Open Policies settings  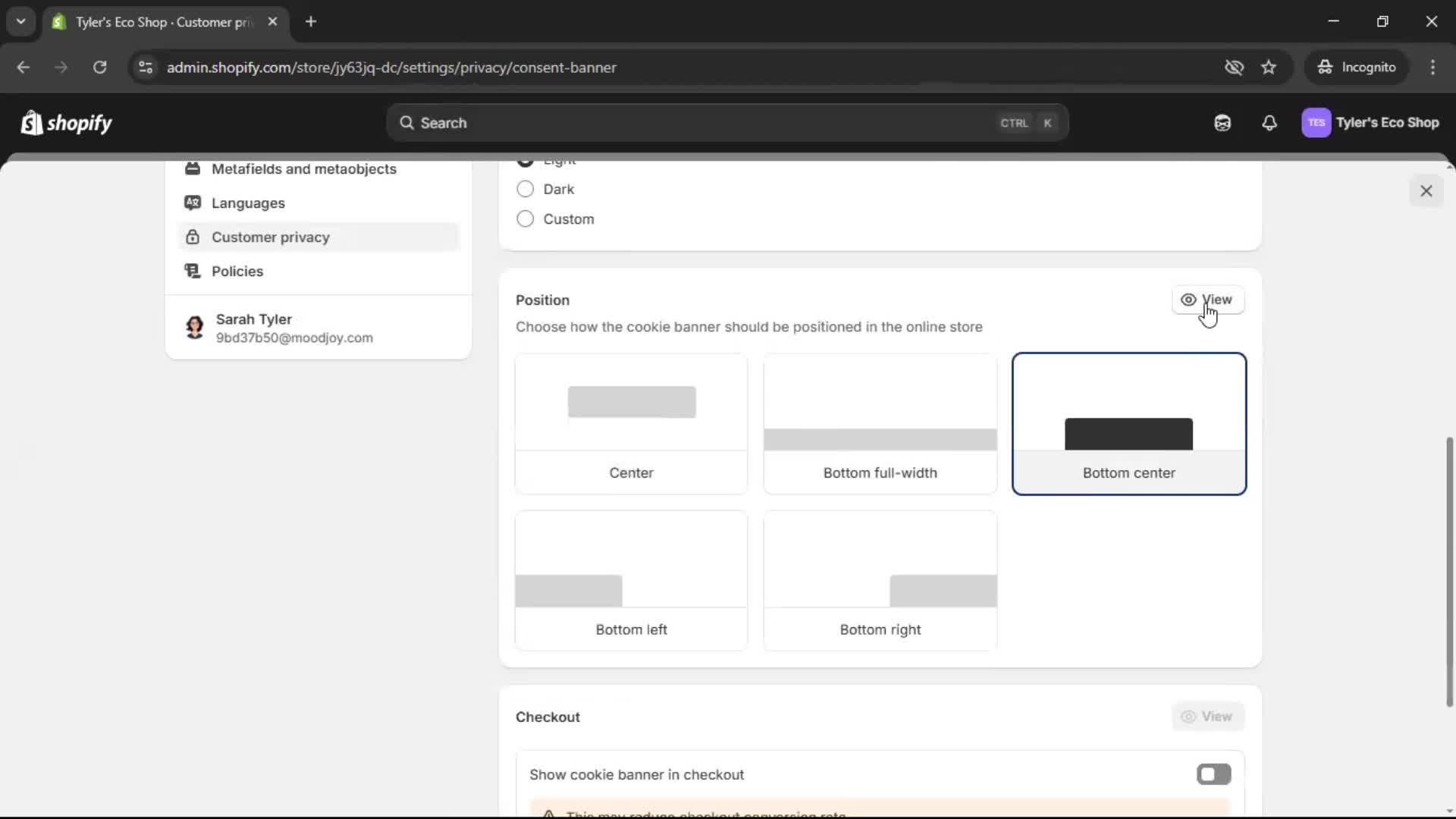(237, 271)
